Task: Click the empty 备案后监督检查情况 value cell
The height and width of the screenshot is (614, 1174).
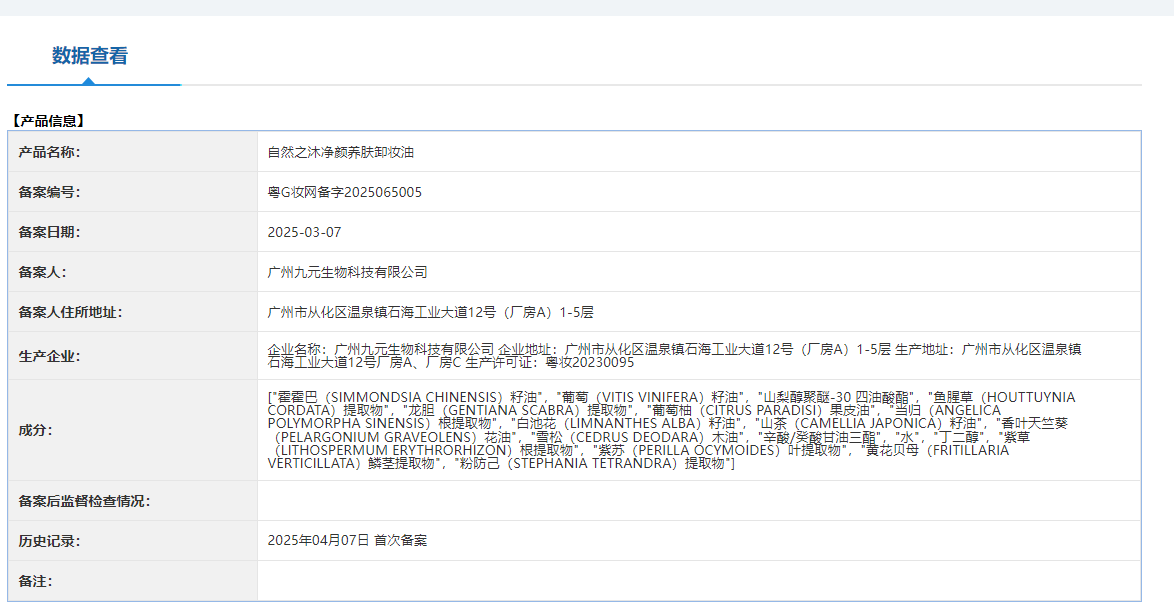Action: (x=698, y=501)
